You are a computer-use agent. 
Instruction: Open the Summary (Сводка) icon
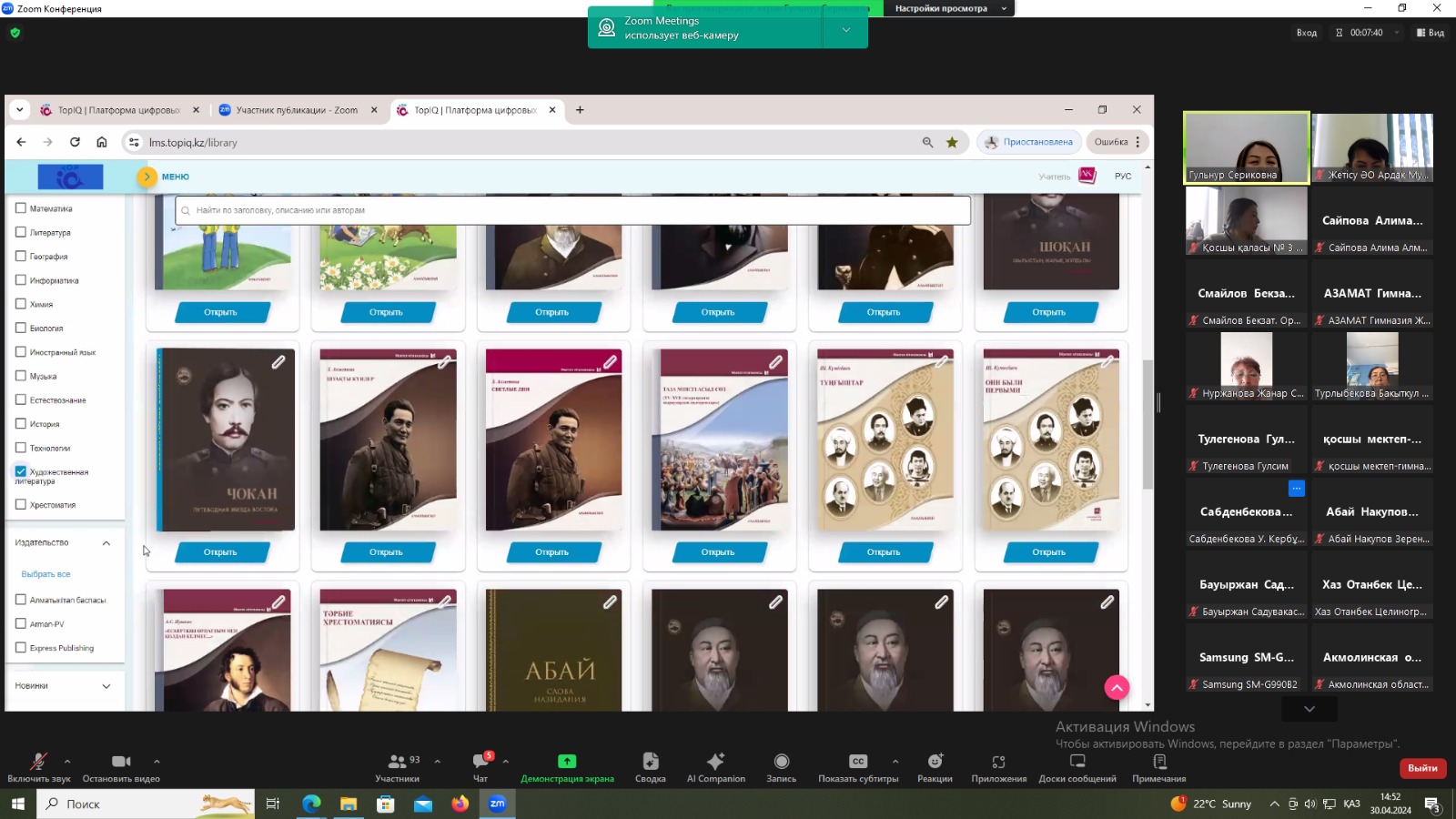650,762
